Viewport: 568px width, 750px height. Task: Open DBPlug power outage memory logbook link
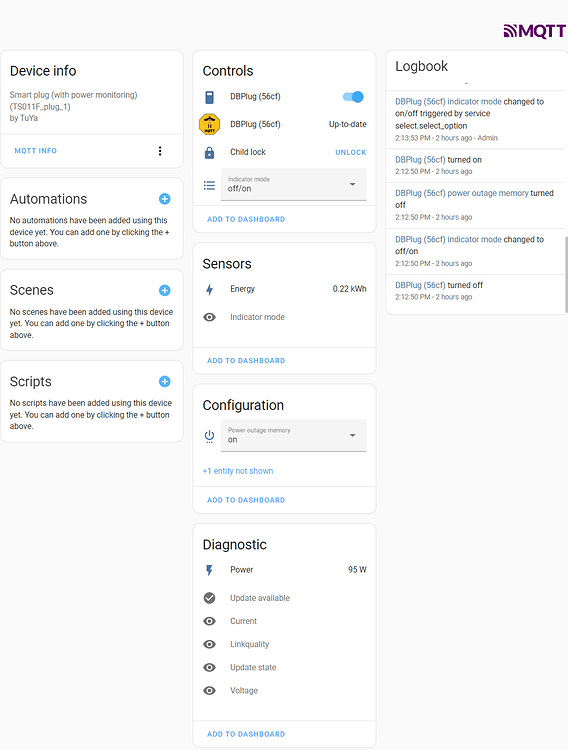point(462,193)
